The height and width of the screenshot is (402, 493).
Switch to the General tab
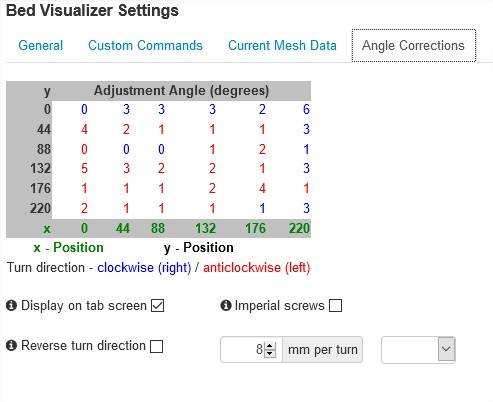point(41,45)
